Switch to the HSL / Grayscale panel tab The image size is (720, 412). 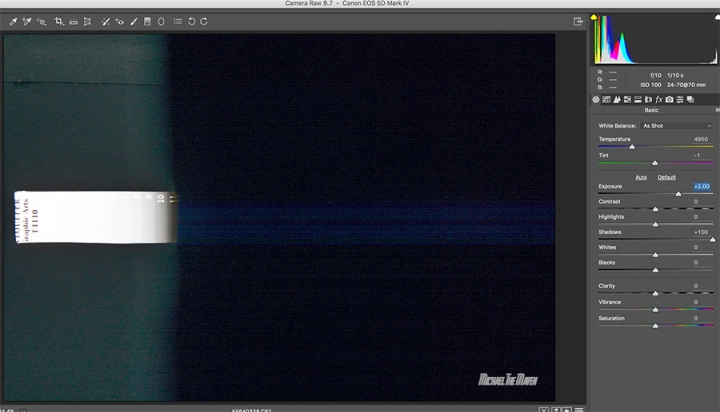(x=627, y=99)
